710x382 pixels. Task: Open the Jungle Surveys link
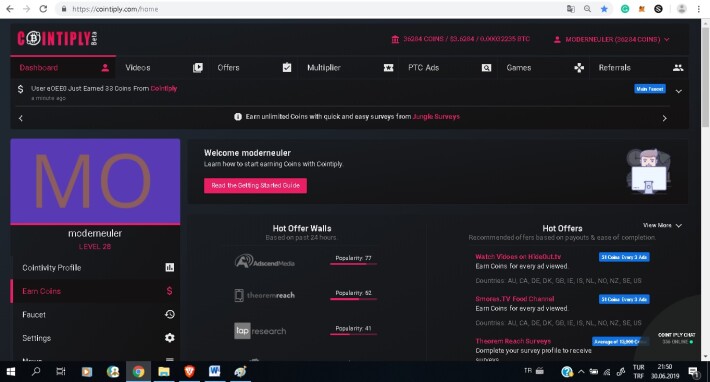(x=436, y=116)
